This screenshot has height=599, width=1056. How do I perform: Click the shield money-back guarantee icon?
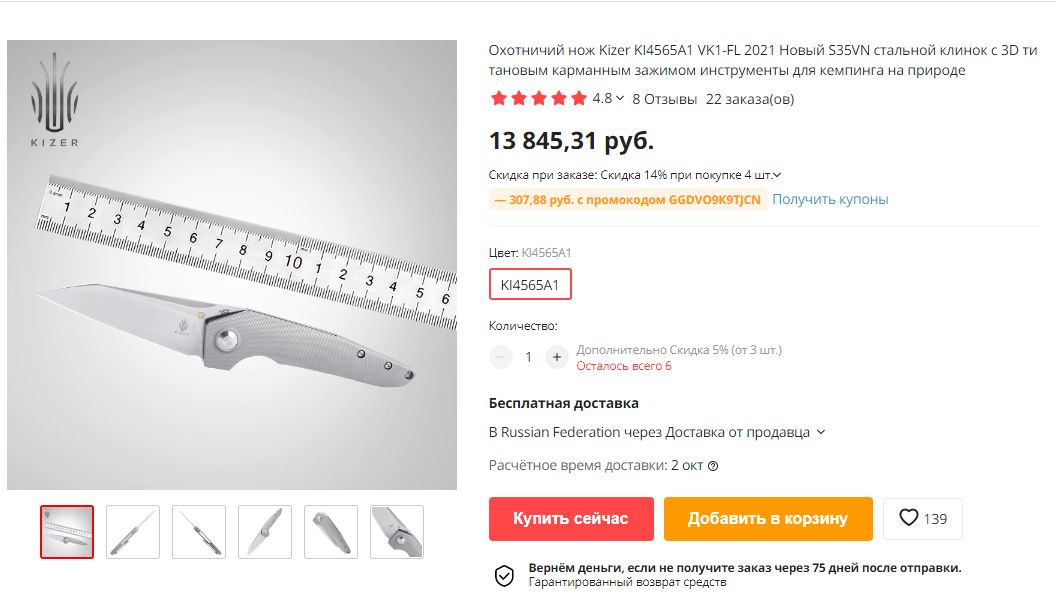pyautogui.click(x=504, y=575)
